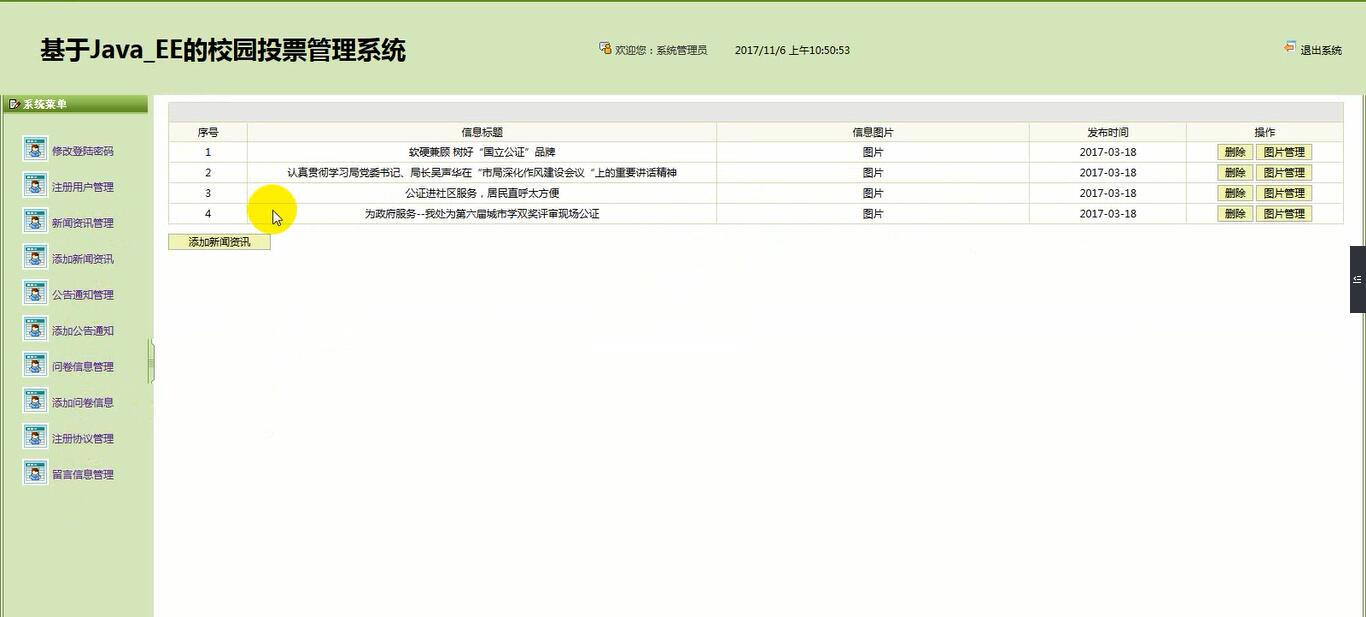Click 图片管理 button for row 1
The image size is (1366, 617).
pos(1284,152)
